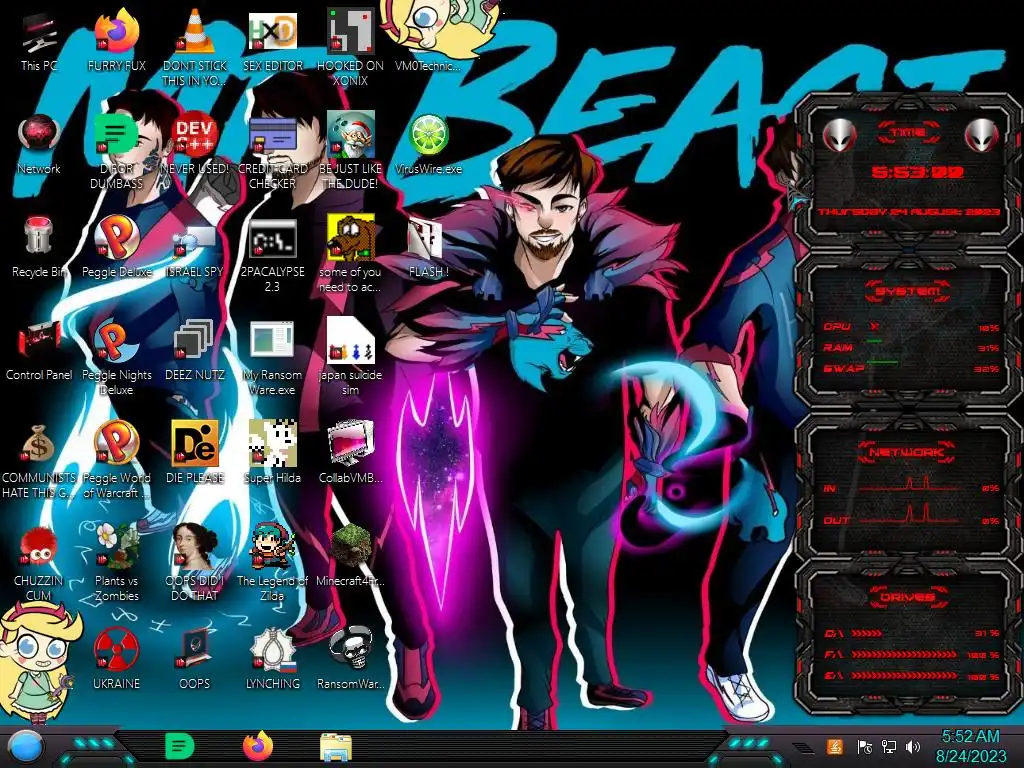The width and height of the screenshot is (1024, 768).
Task: Select the Super Hilda game icon
Action: click(x=272, y=453)
